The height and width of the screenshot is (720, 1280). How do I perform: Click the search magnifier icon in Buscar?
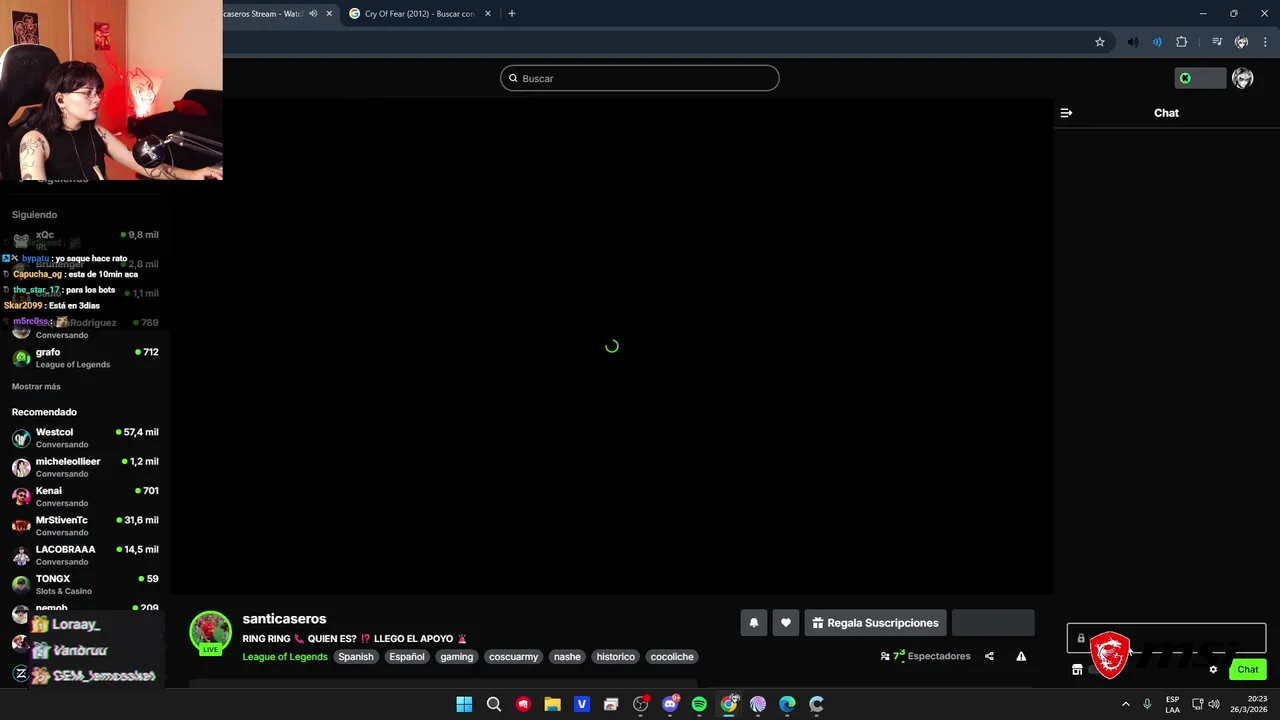pos(514,78)
